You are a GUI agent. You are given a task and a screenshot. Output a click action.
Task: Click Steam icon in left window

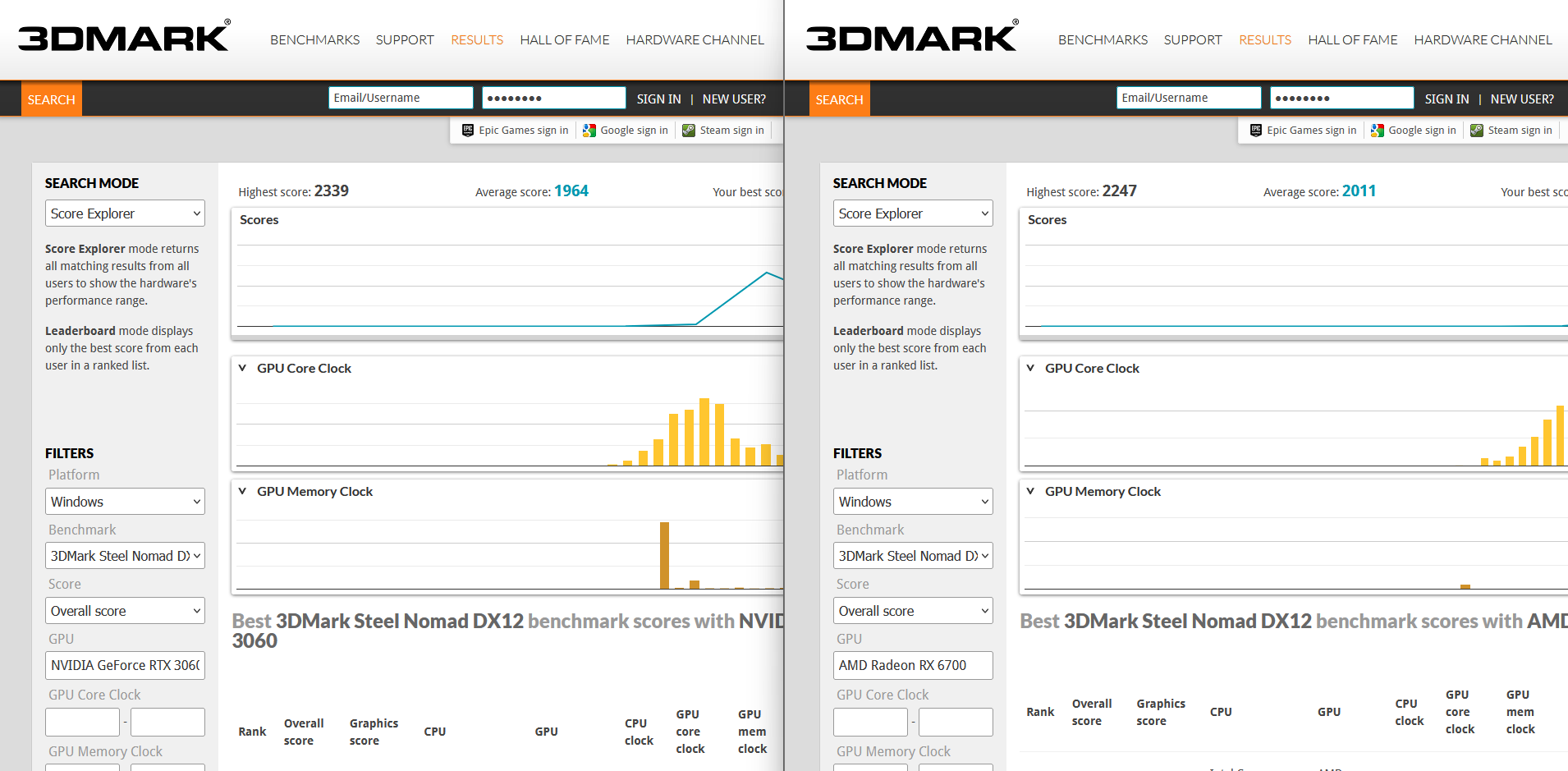pos(689,130)
